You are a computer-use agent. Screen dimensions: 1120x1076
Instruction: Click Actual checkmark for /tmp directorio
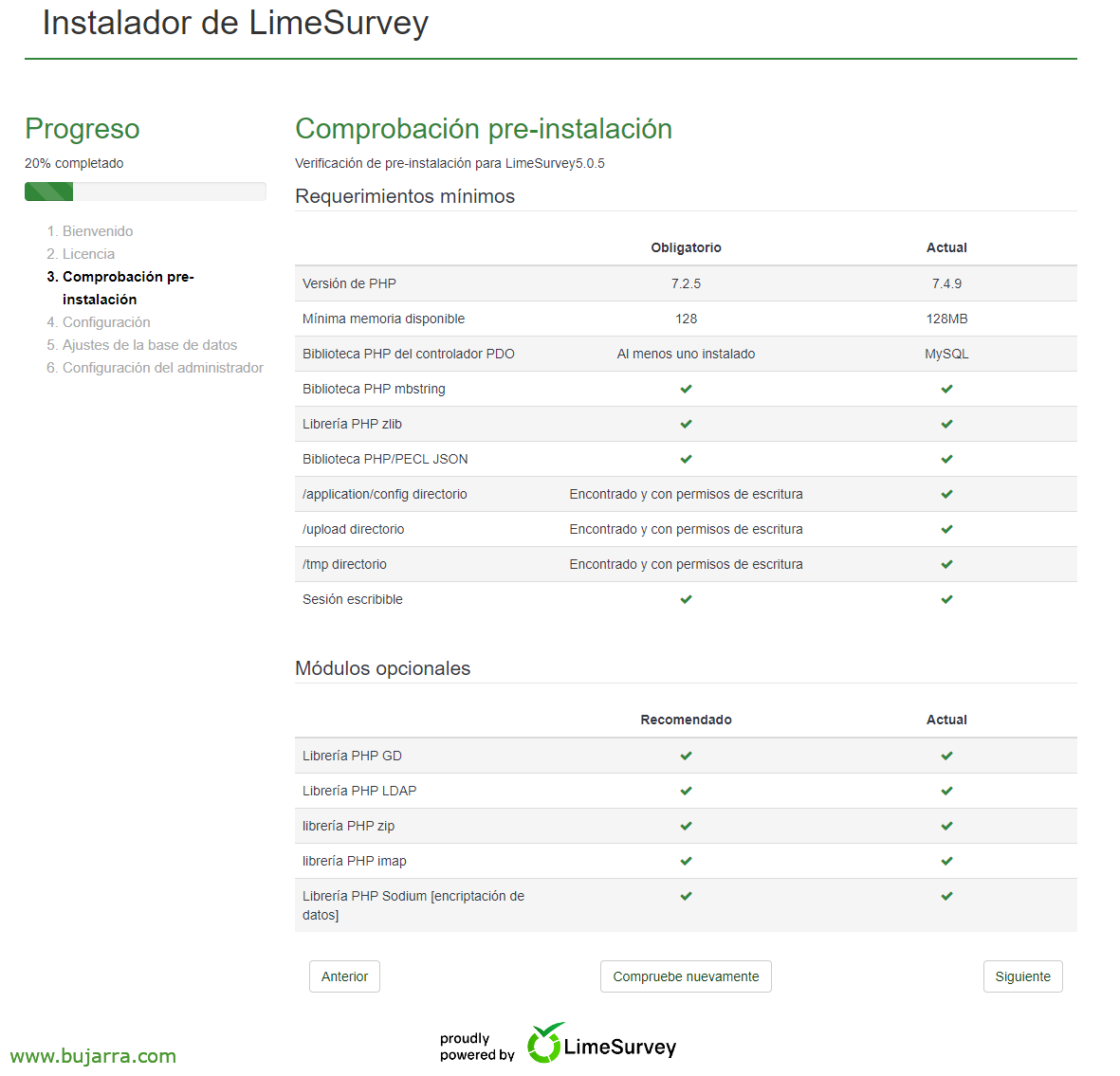click(x=946, y=564)
